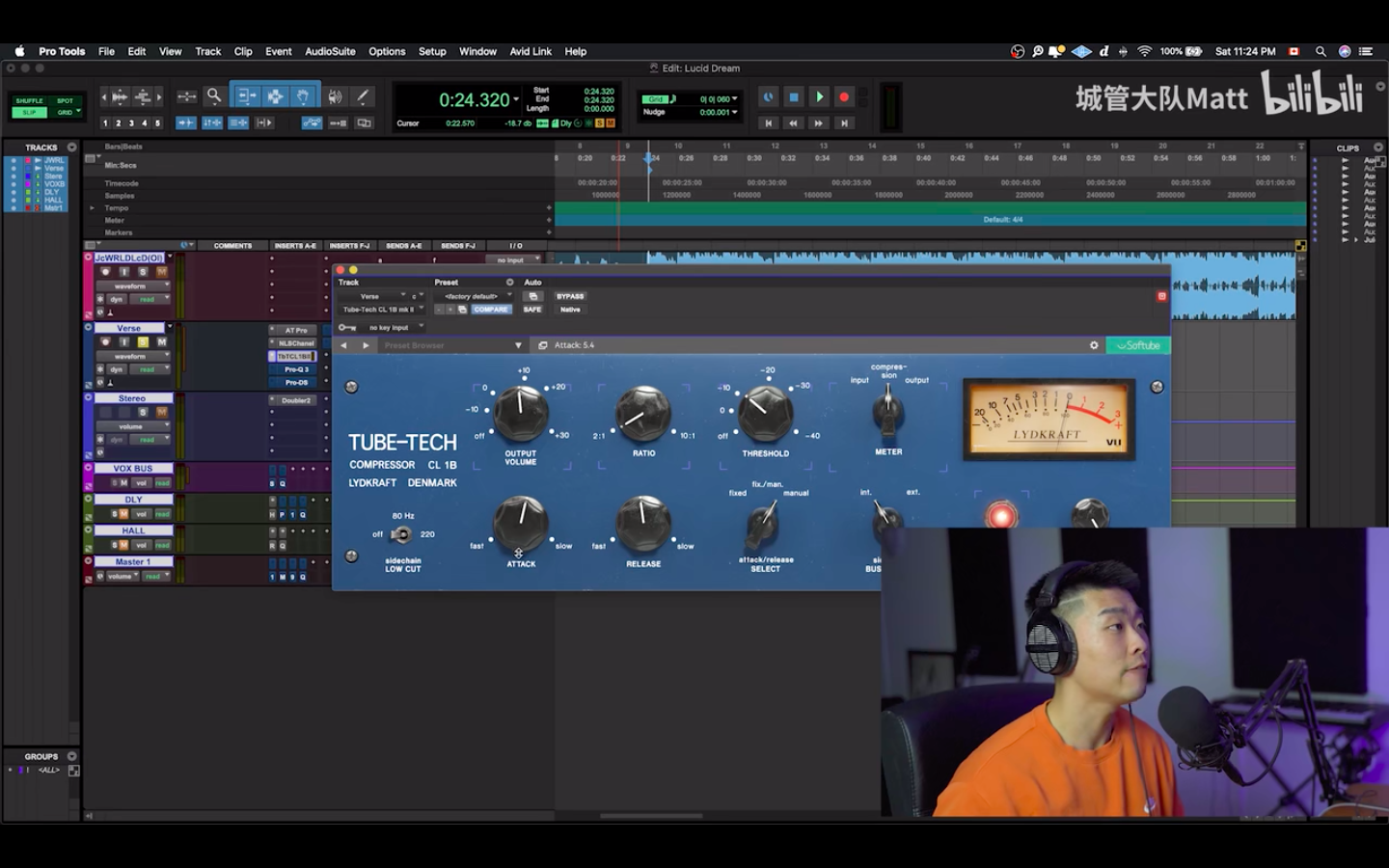Image resolution: width=1389 pixels, height=868 pixels.
Task: Click Go to End transport button
Action: point(844,123)
